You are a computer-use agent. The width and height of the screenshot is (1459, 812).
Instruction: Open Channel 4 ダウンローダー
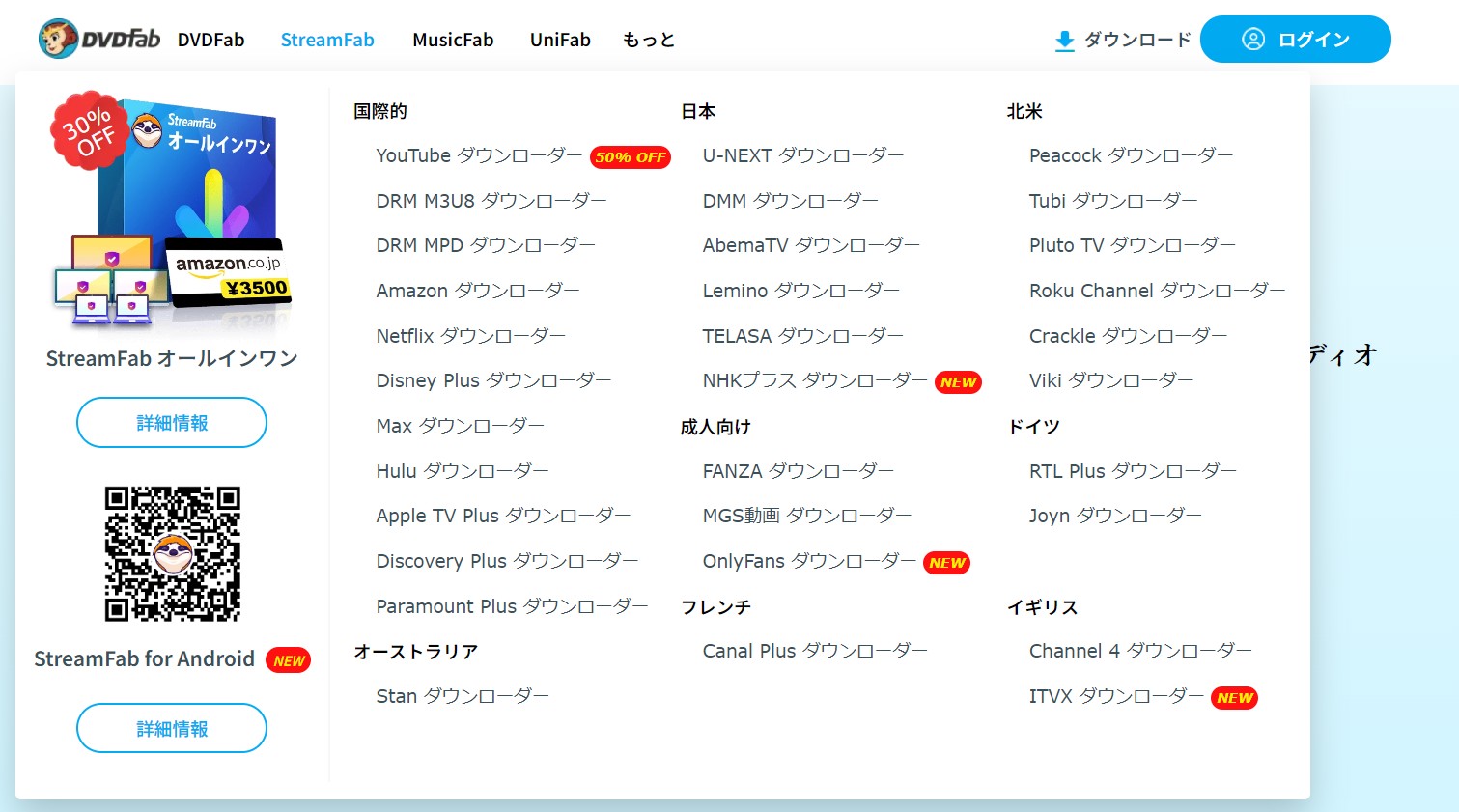1140,651
